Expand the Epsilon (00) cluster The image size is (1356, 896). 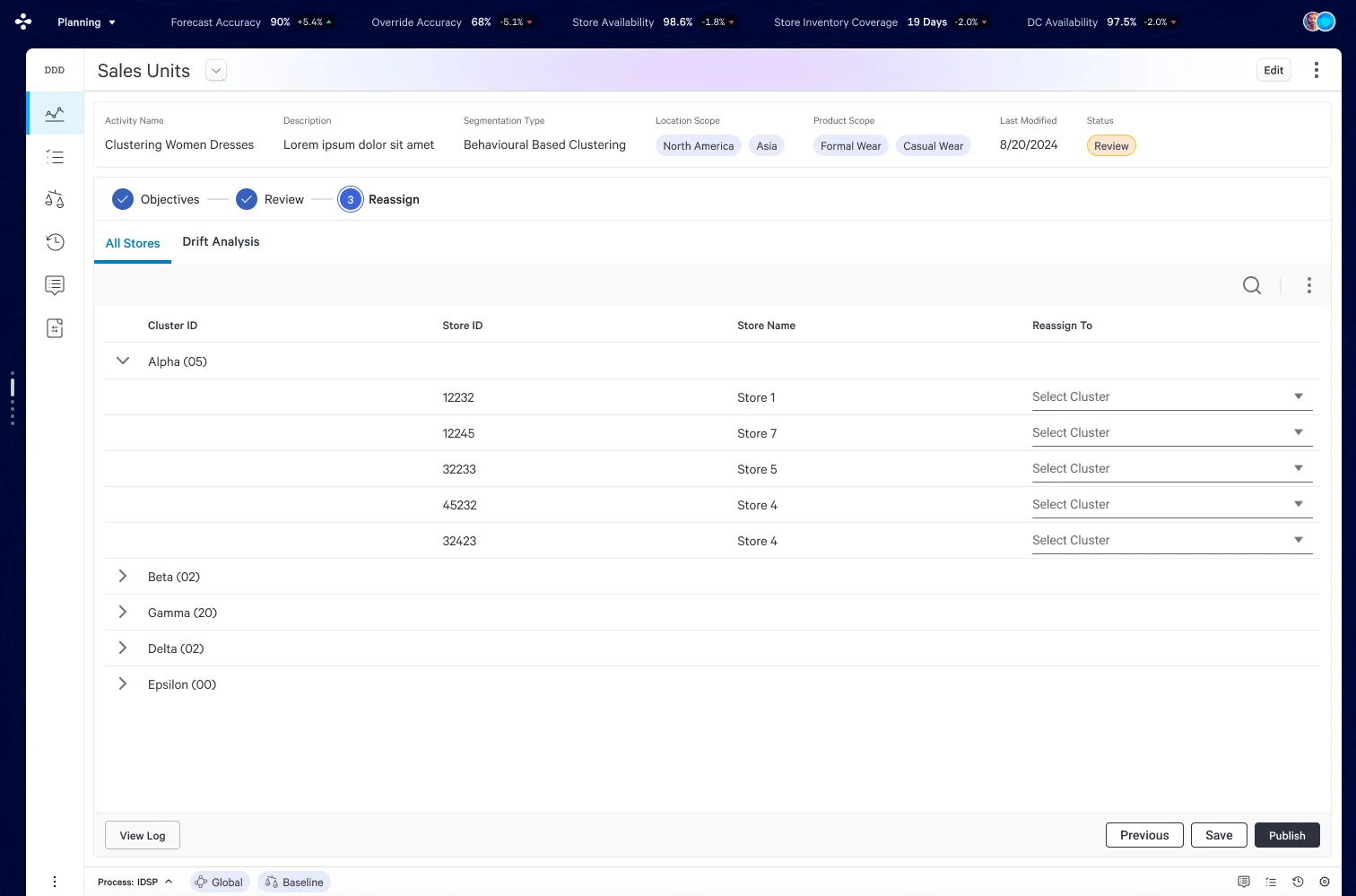coord(123,683)
